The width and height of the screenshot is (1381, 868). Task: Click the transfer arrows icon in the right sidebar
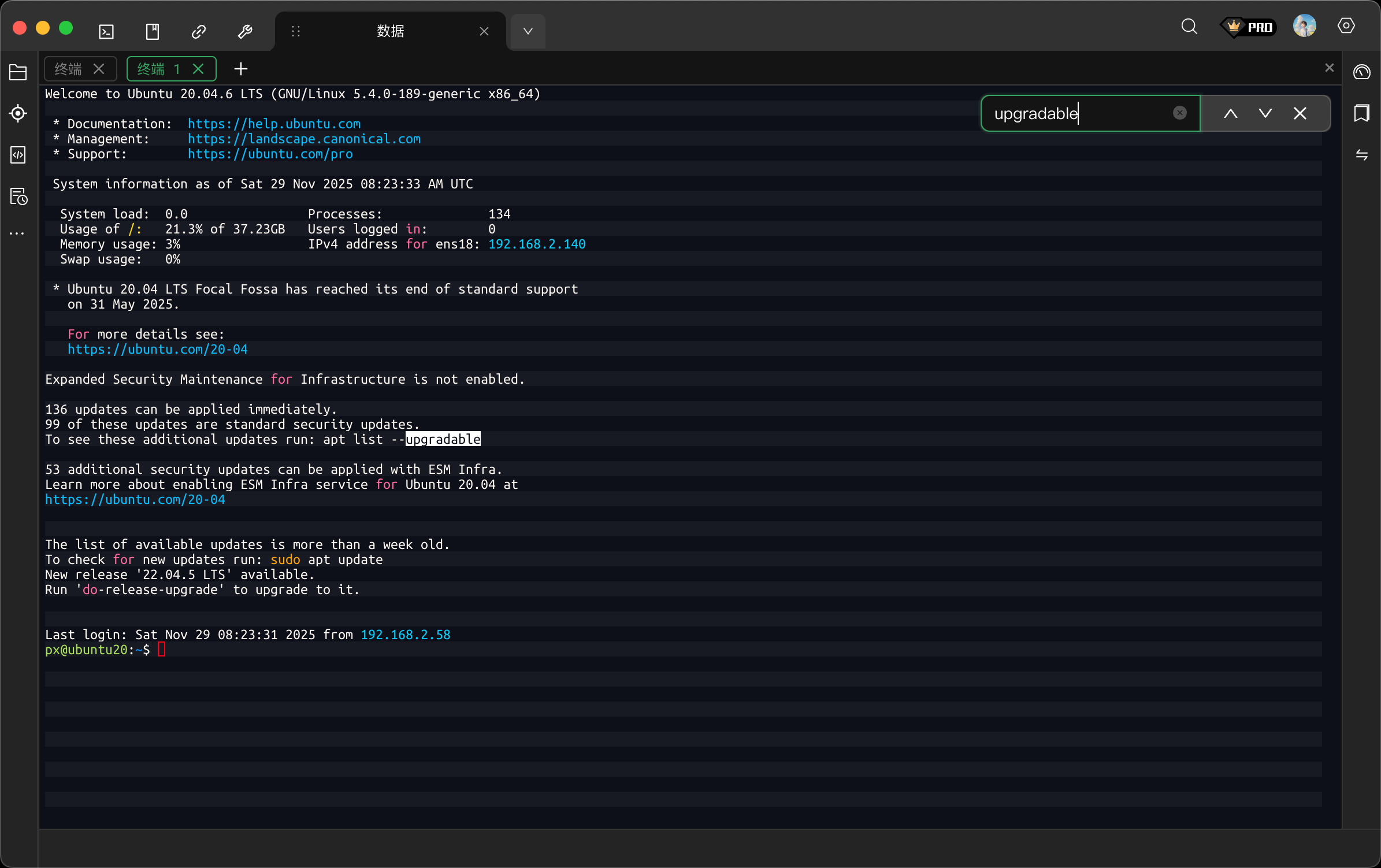[1361, 155]
